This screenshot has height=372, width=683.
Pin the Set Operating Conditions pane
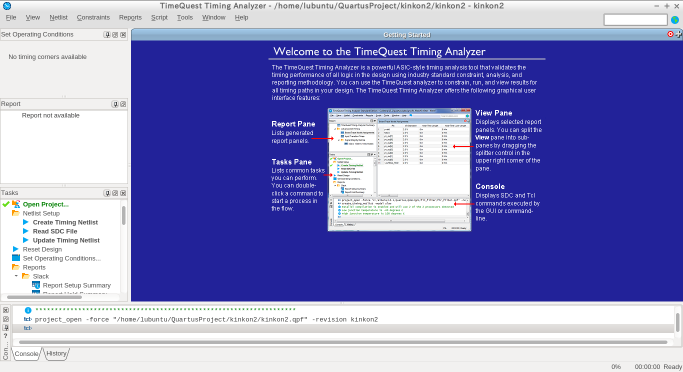[x=107, y=35]
